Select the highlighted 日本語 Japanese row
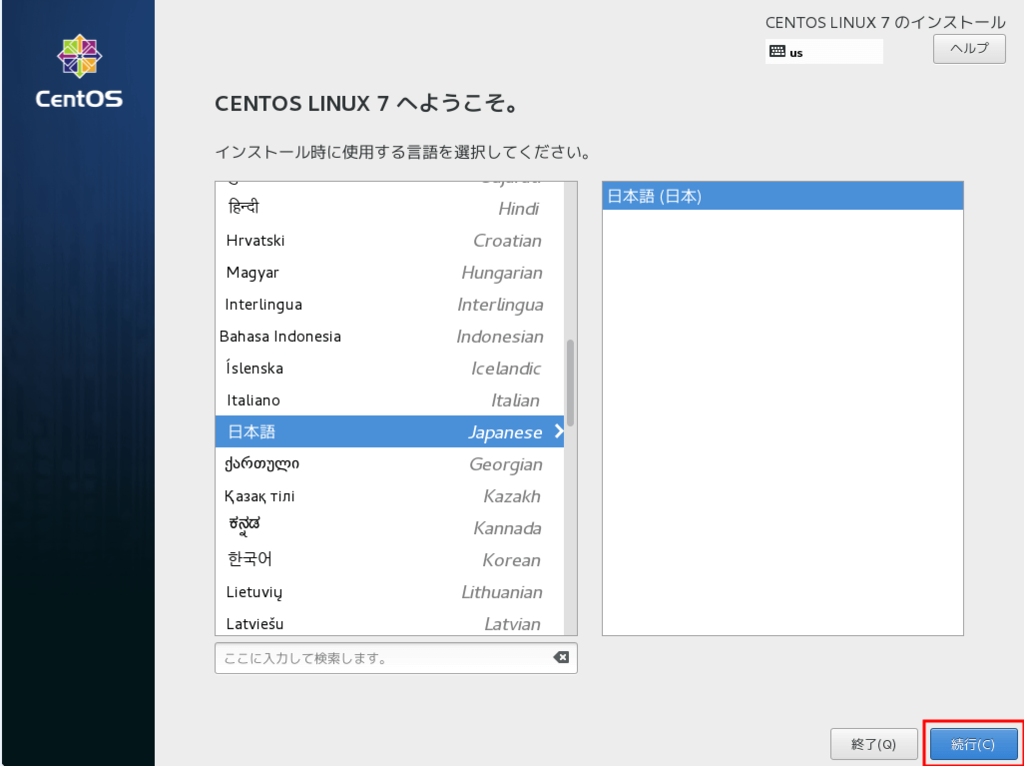 point(389,432)
